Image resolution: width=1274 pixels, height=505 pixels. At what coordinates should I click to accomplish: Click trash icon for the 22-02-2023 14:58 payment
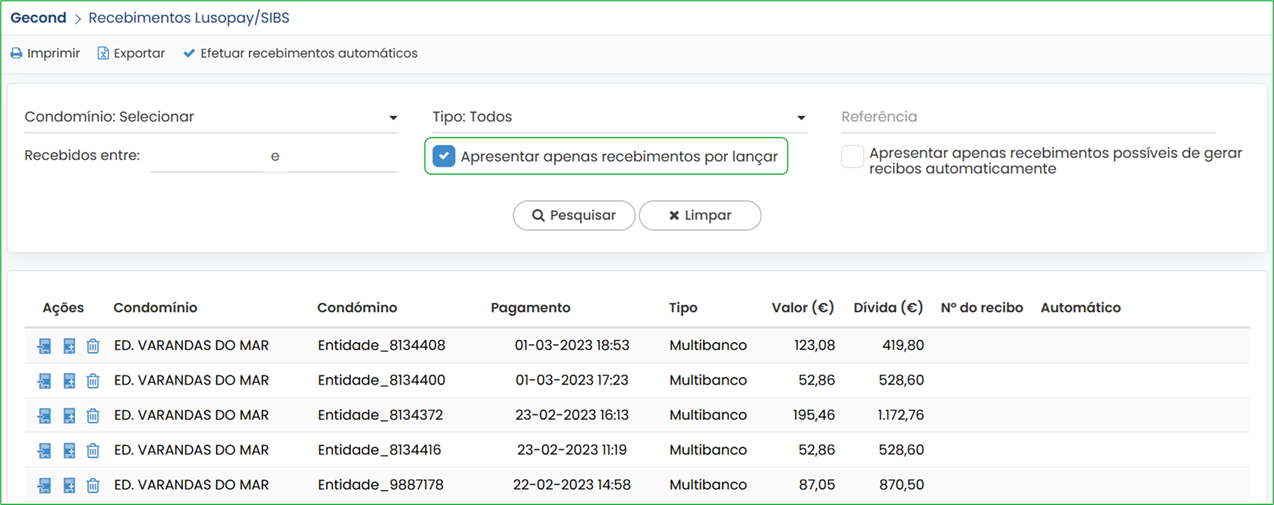pyautogui.click(x=93, y=486)
